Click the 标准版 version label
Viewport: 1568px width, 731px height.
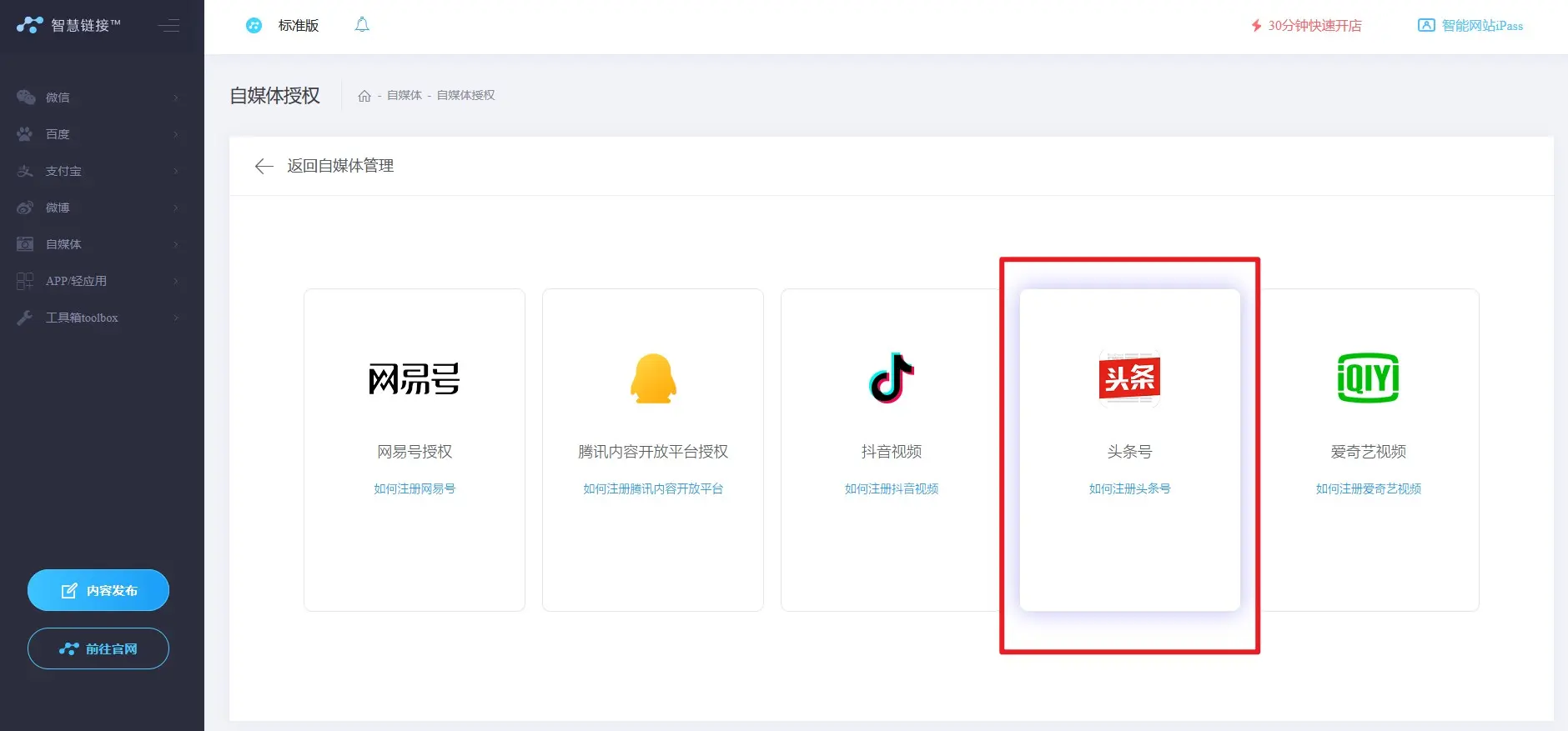coord(299,26)
